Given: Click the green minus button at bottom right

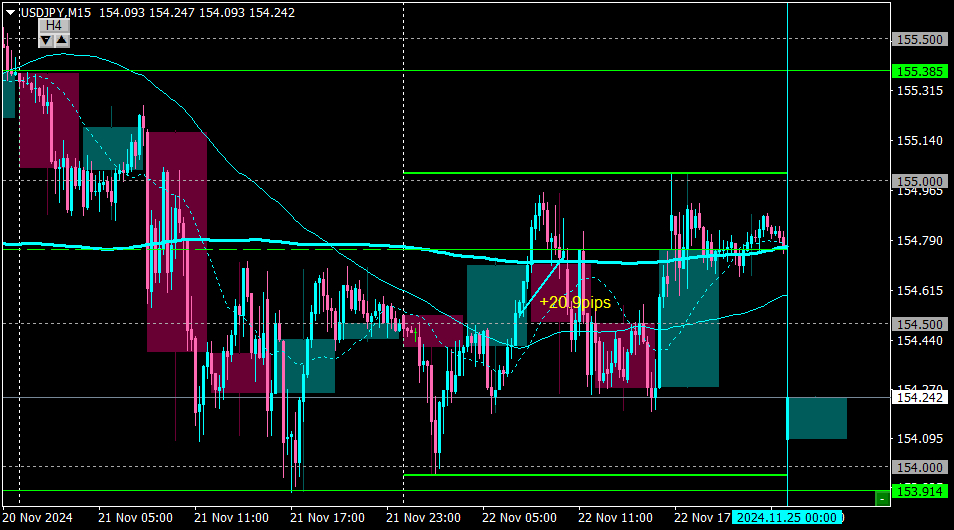Looking at the screenshot, I should tap(881, 497).
